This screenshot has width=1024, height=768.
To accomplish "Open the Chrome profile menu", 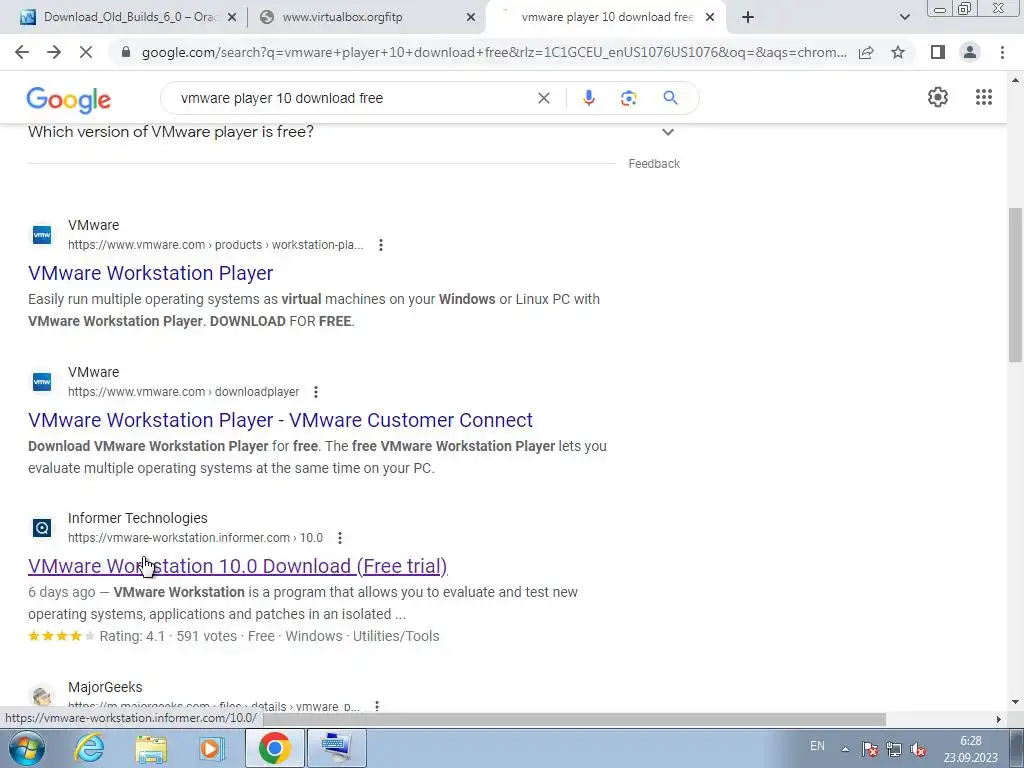I will (970, 52).
